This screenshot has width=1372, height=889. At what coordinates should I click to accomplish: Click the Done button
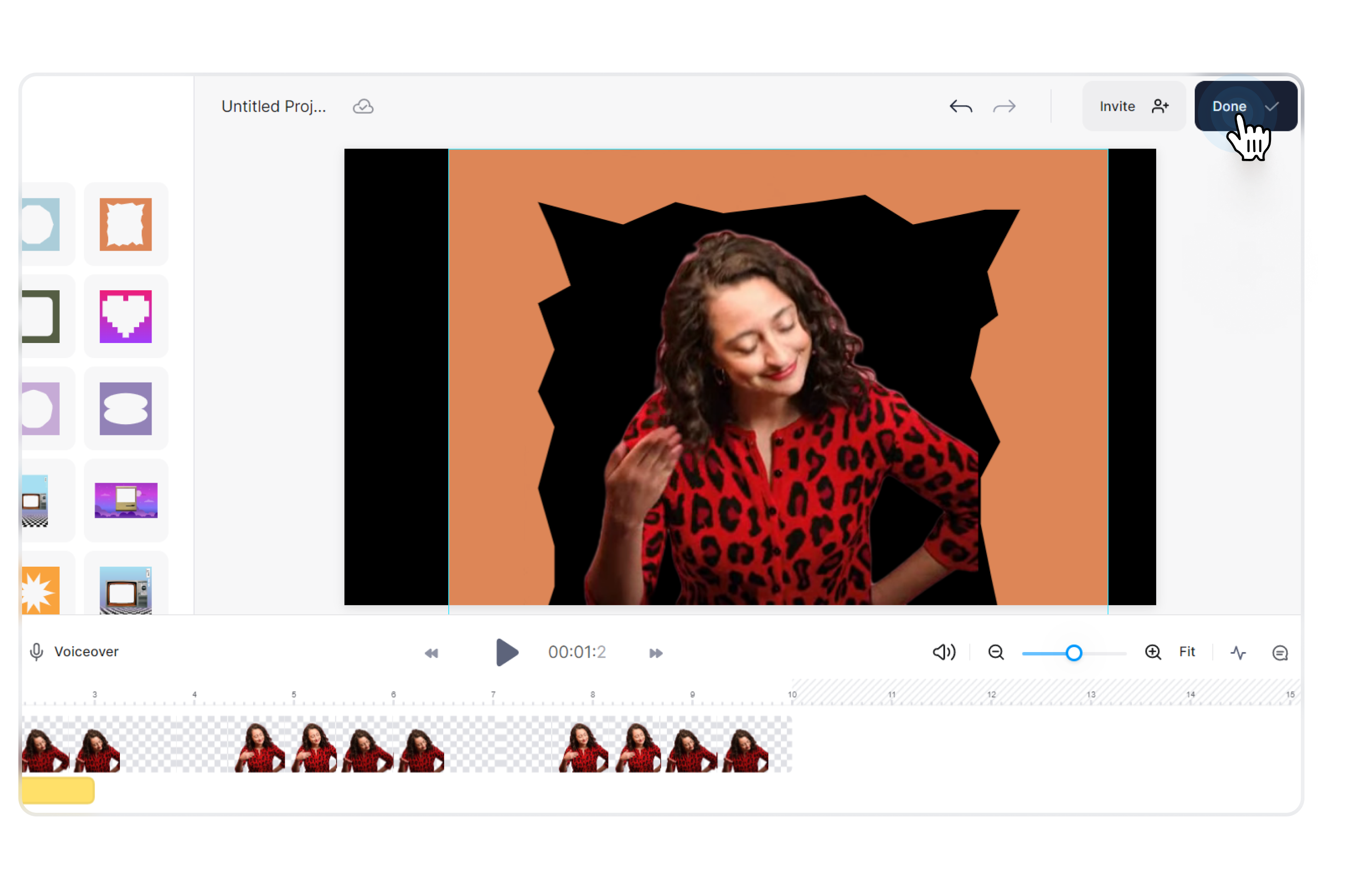1245,106
